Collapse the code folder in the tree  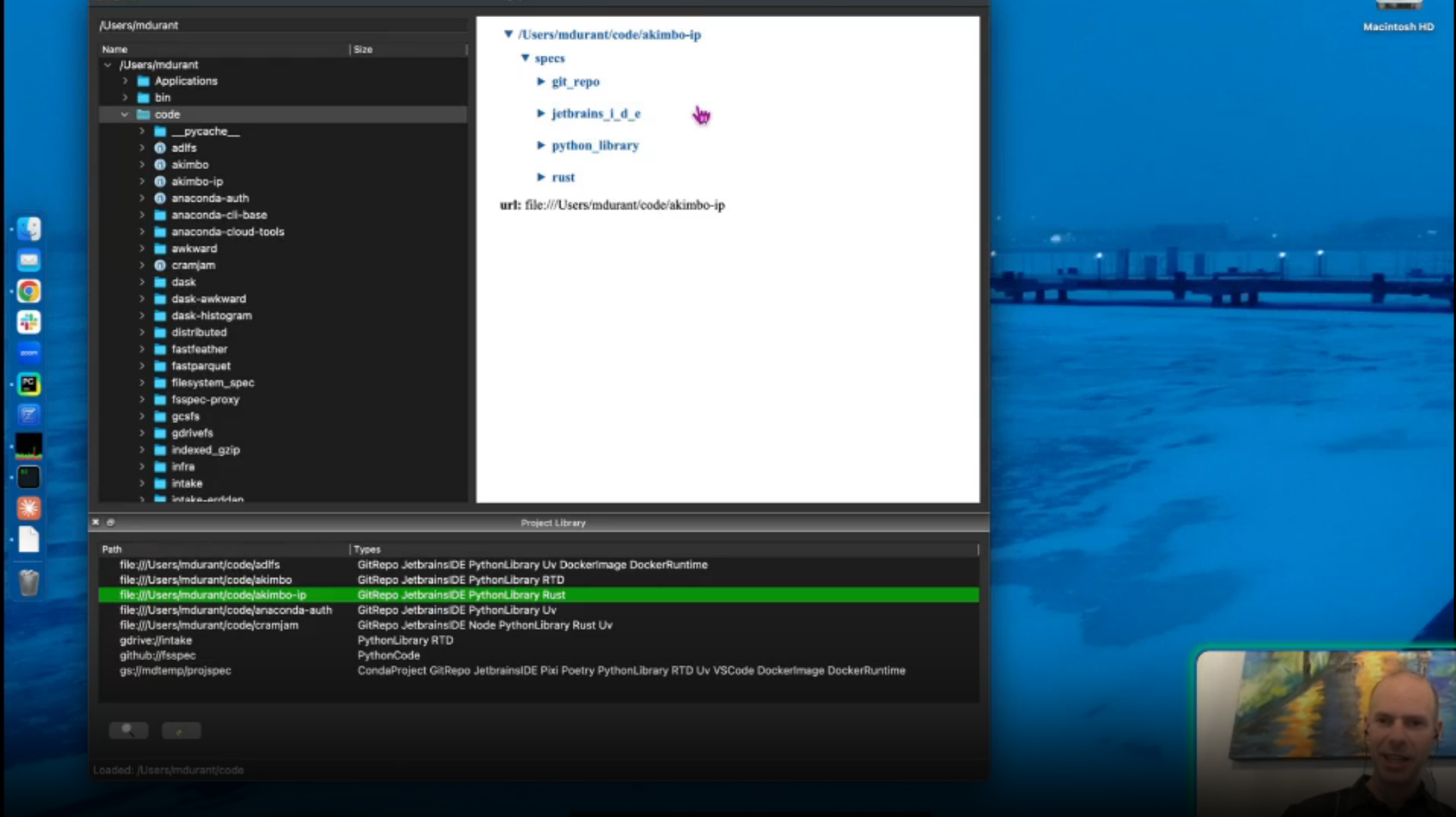pos(125,115)
